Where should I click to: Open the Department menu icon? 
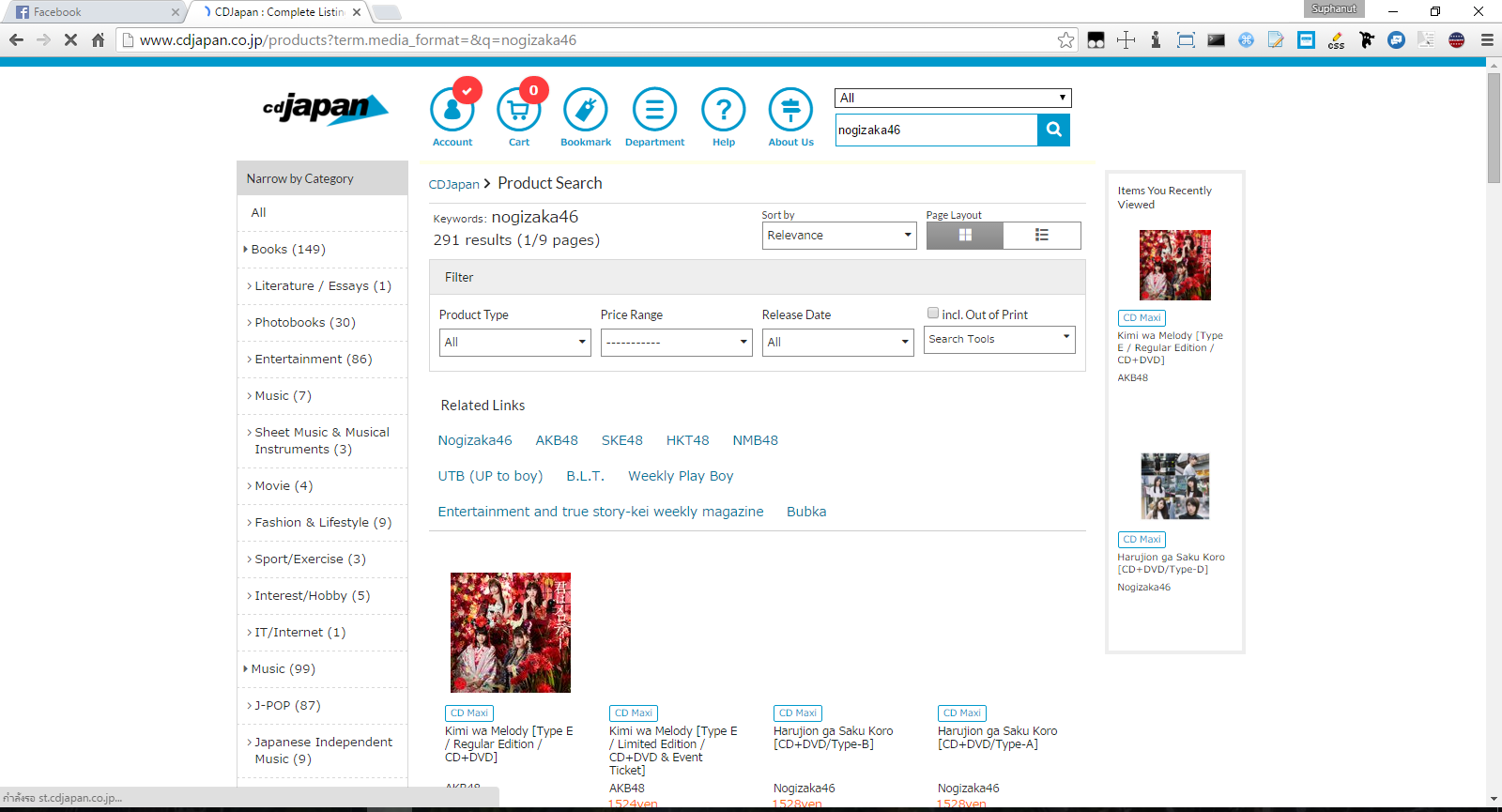point(654,110)
